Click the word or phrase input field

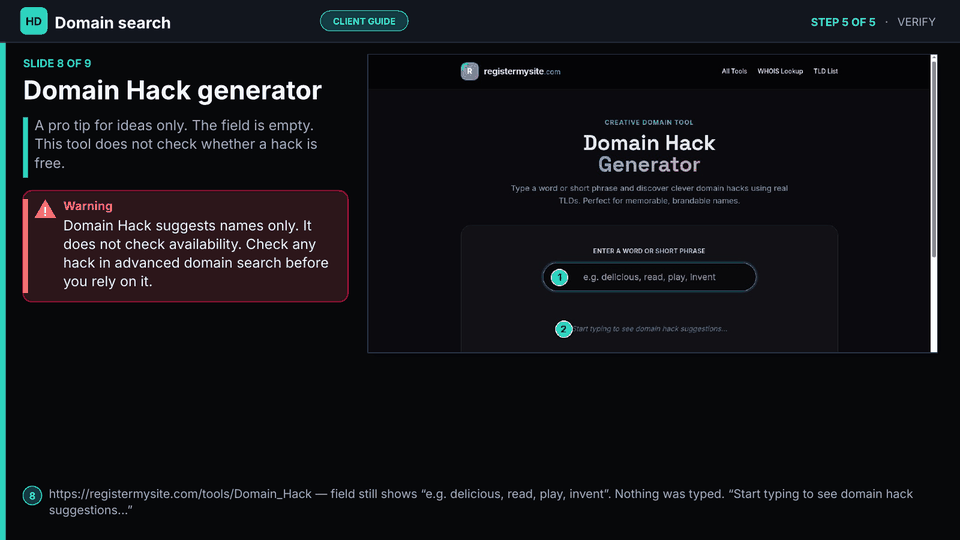coord(649,277)
